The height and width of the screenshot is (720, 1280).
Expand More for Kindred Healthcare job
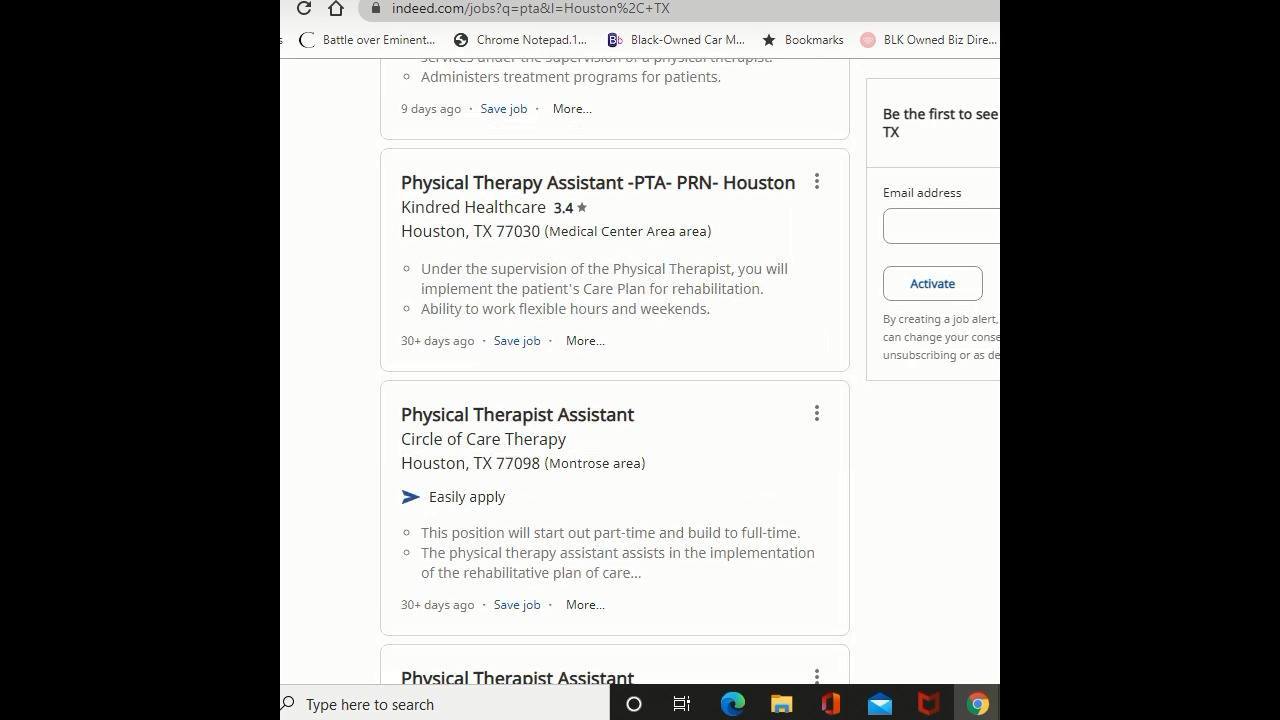[585, 341]
